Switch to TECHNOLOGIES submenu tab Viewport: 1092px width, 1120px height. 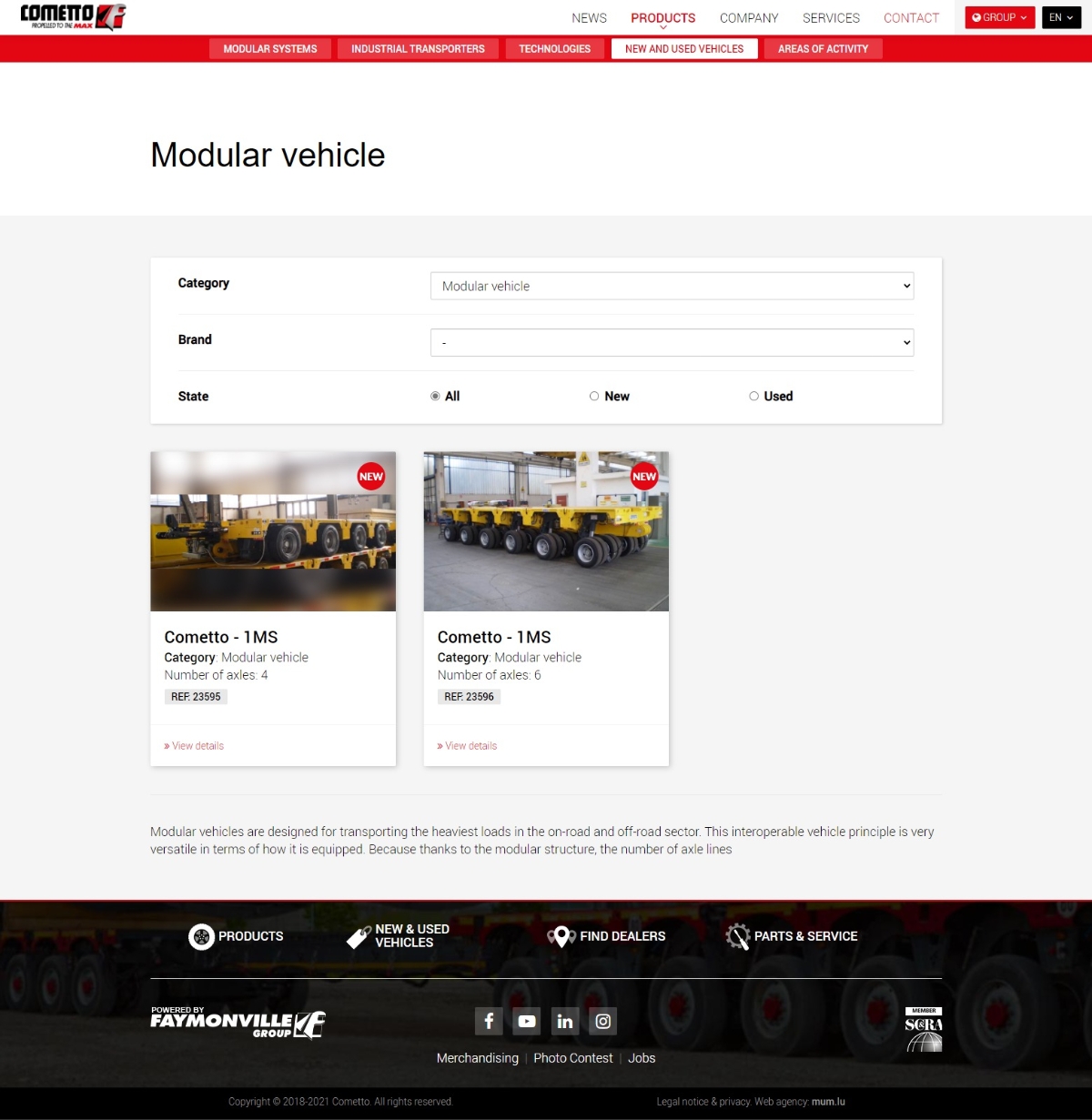pyautogui.click(x=554, y=49)
